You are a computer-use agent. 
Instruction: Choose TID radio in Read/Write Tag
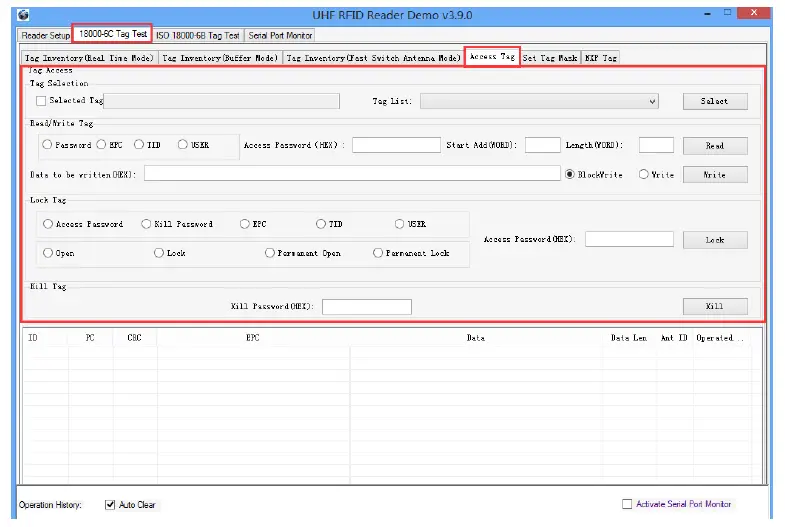[x=139, y=145]
